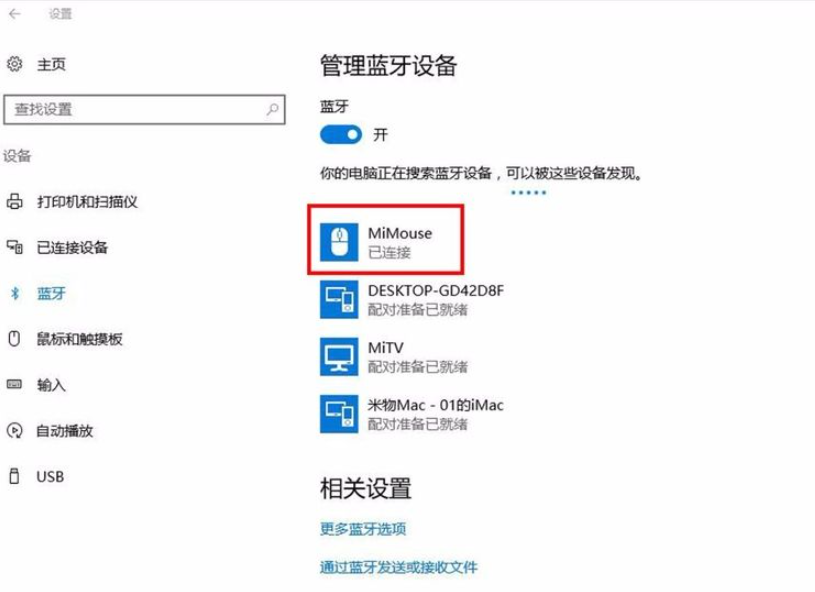Click the keyboard input icon
815x592 pixels.
(x=15, y=385)
